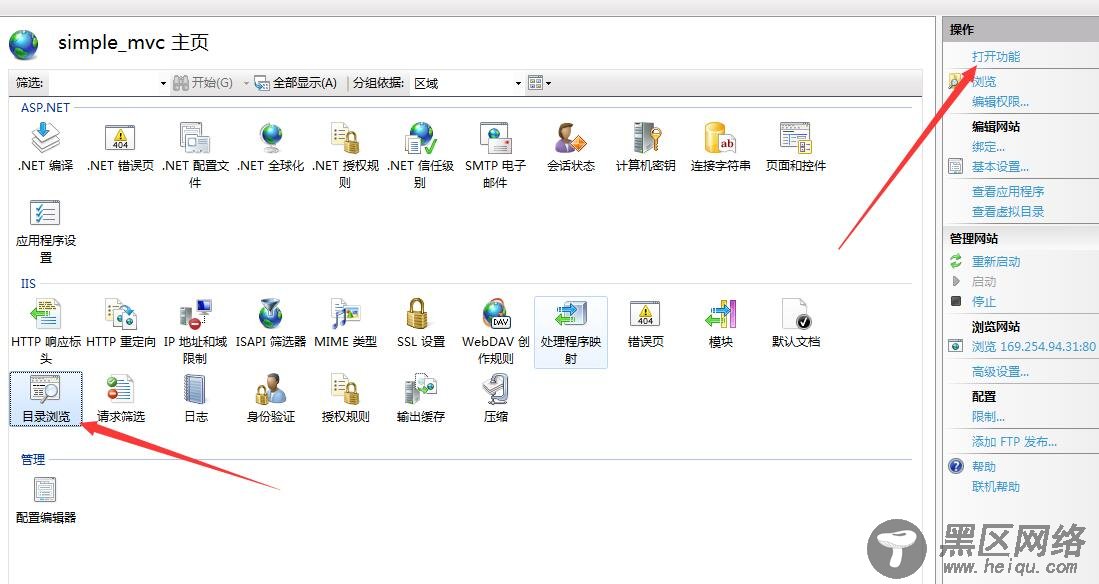Screen dimensions: 1099x584
Task: Open 高级设置... link
Action: [x=1000, y=372]
